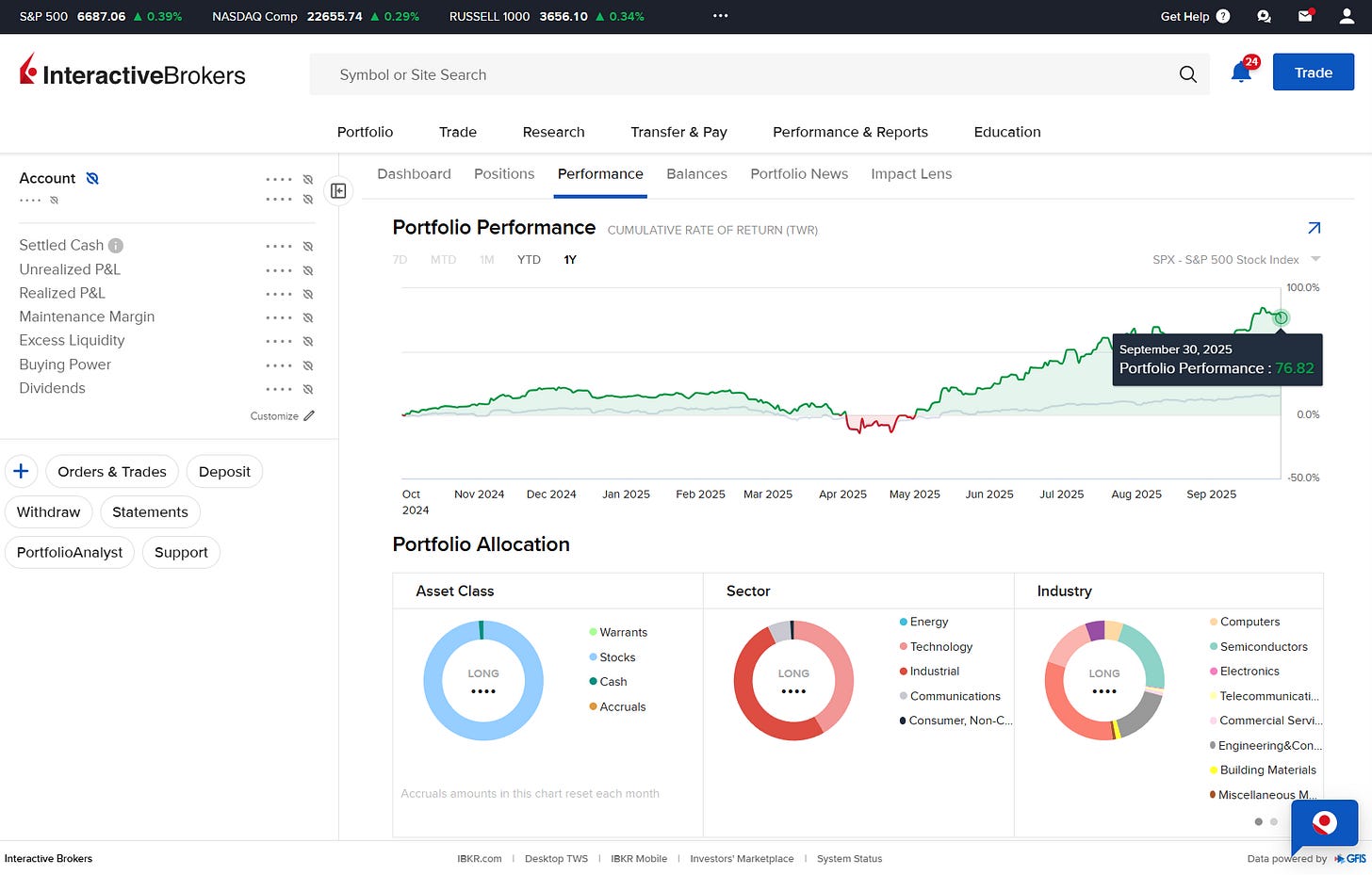1372x875 pixels.
Task: Open the Transfer & Pay menu
Action: (x=678, y=132)
